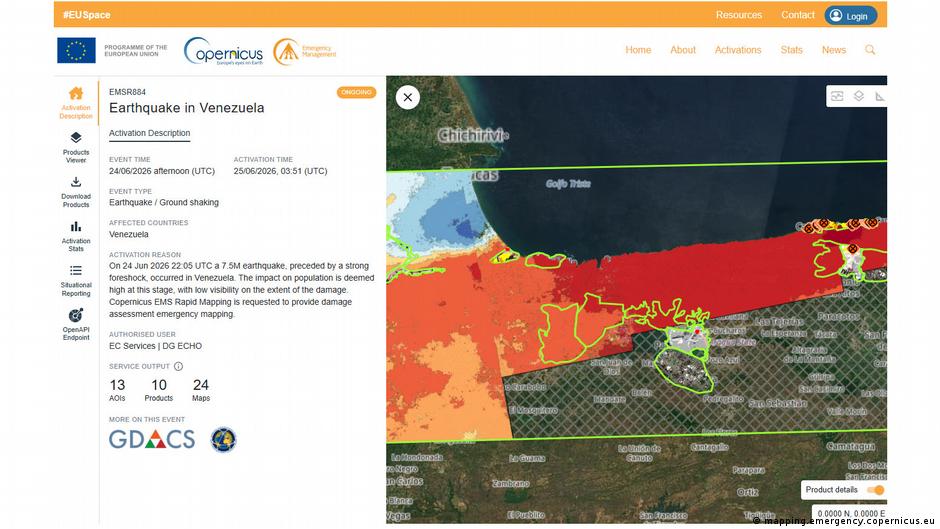Open the Activations menu item
This screenshot has height=529, width=940.
738,50
